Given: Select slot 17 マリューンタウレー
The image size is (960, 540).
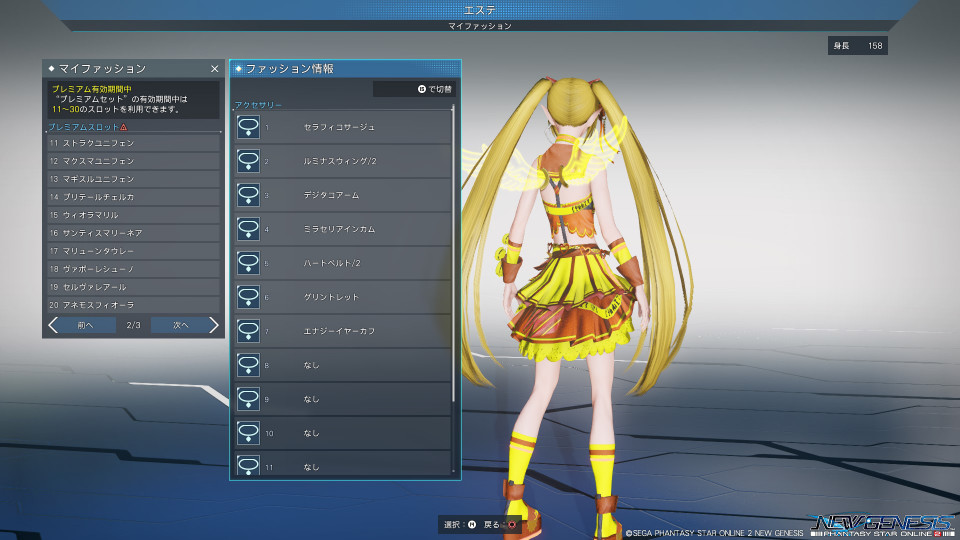Looking at the screenshot, I should coord(133,251).
